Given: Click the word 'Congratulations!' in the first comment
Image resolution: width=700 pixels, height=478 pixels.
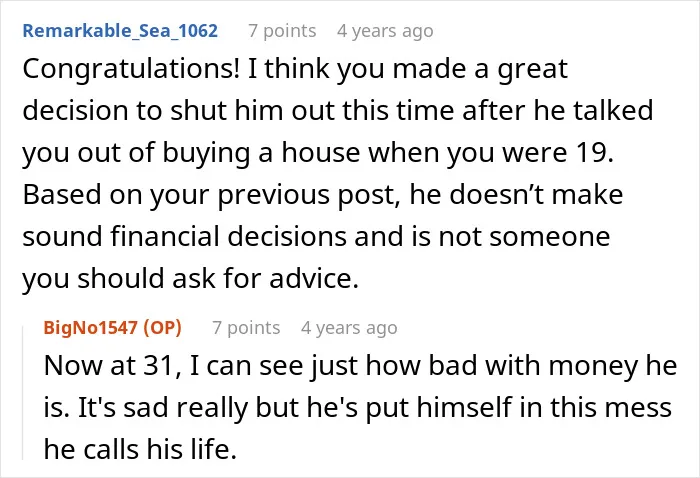Looking at the screenshot, I should click(131, 70).
